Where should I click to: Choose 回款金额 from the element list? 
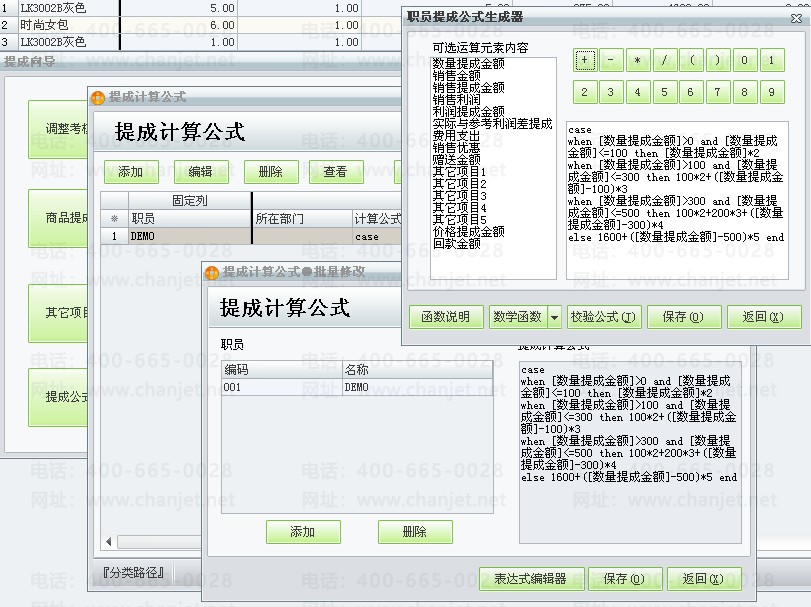coord(456,243)
